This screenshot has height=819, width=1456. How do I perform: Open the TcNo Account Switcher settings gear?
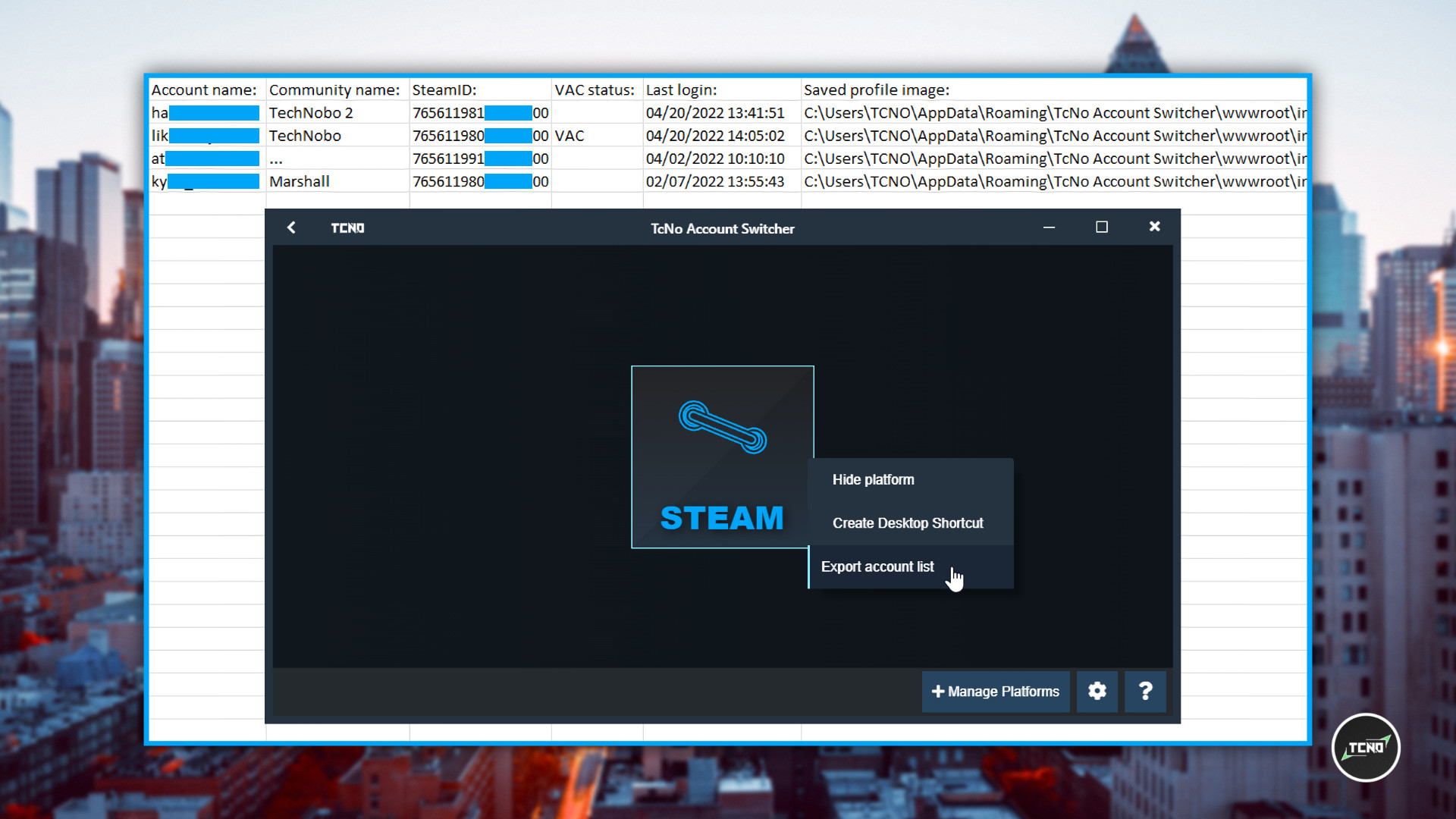click(x=1097, y=691)
